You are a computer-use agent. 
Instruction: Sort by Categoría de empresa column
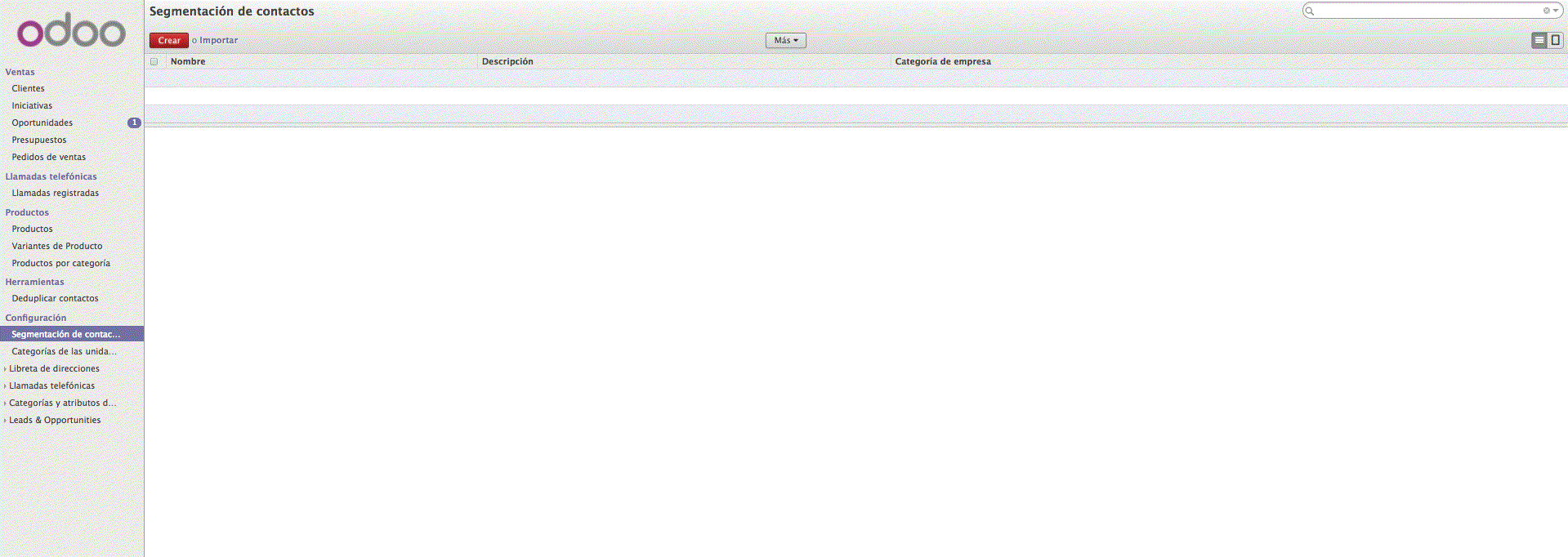[x=943, y=61]
